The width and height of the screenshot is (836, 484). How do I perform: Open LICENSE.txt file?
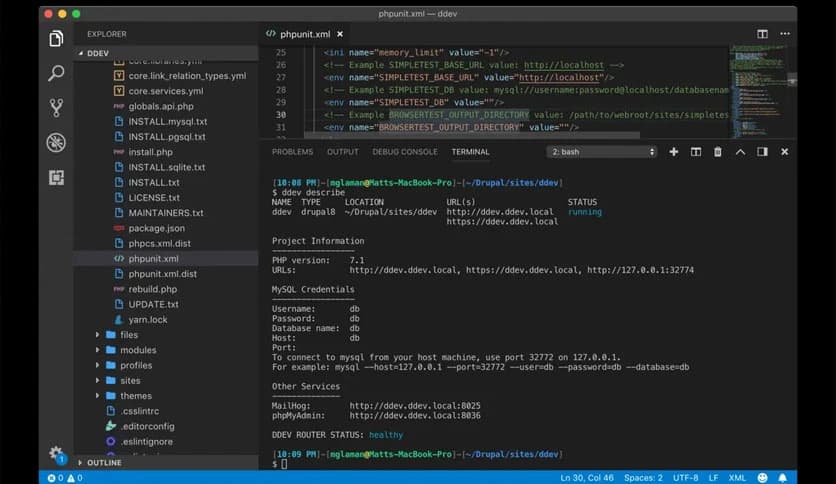coord(154,198)
